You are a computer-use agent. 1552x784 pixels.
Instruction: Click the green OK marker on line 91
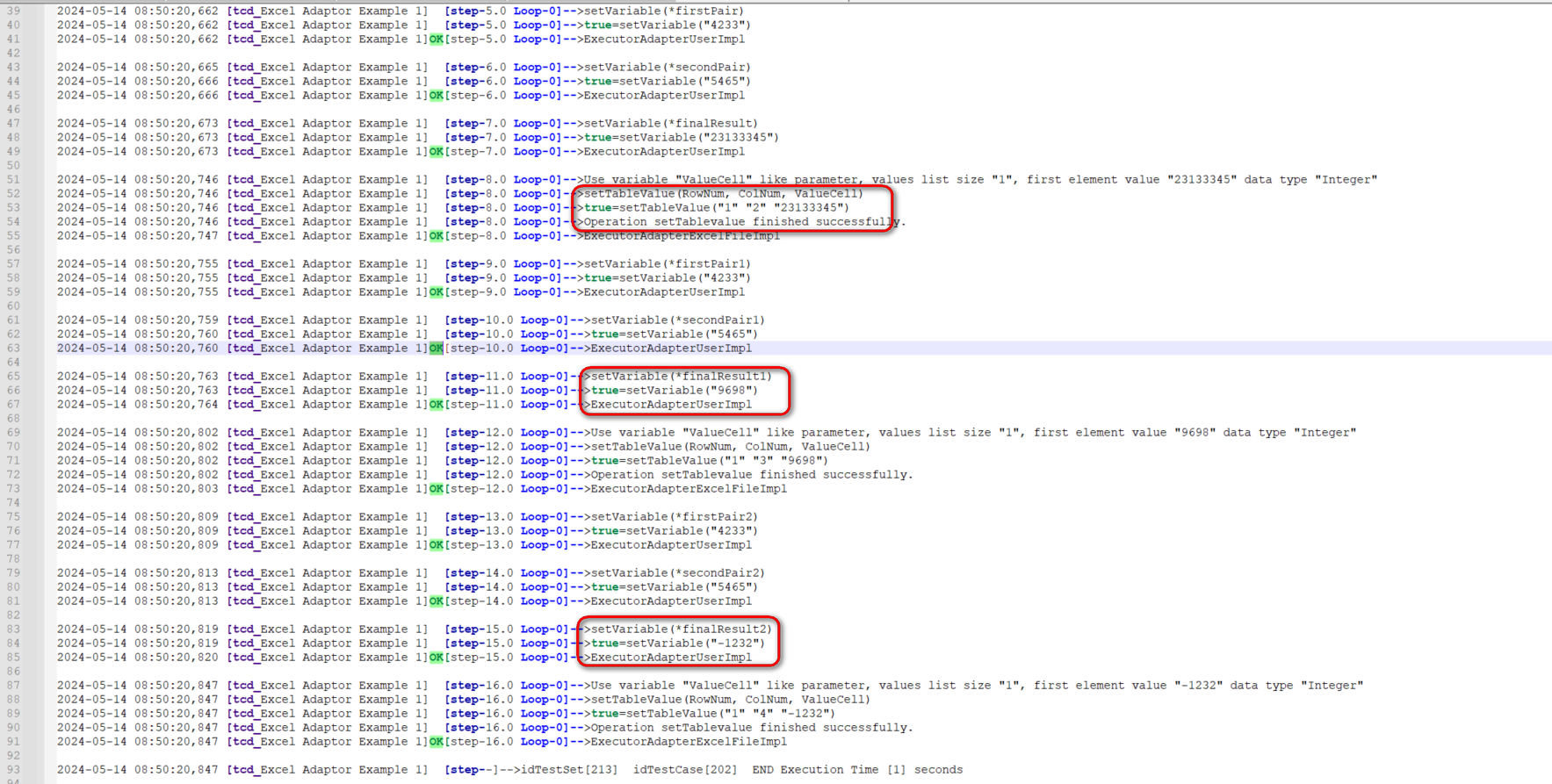[436, 742]
